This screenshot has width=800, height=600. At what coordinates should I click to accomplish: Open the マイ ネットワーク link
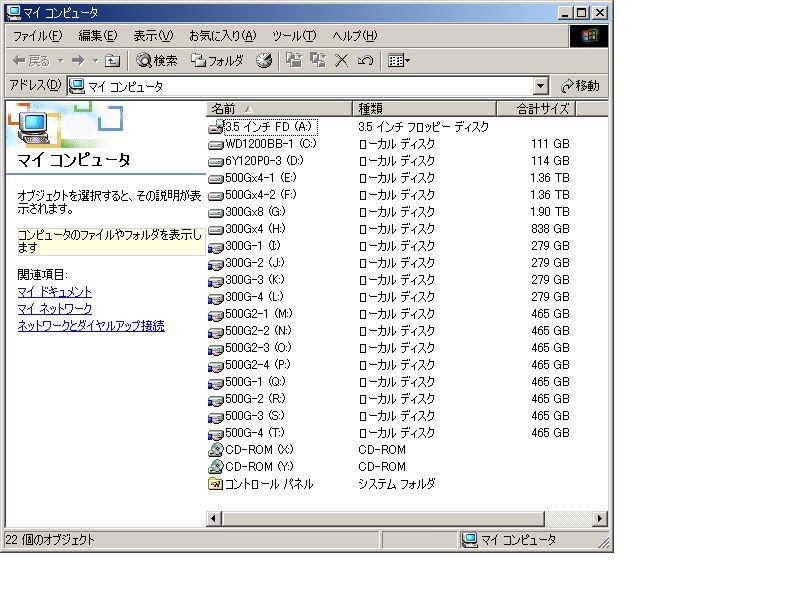[55, 309]
